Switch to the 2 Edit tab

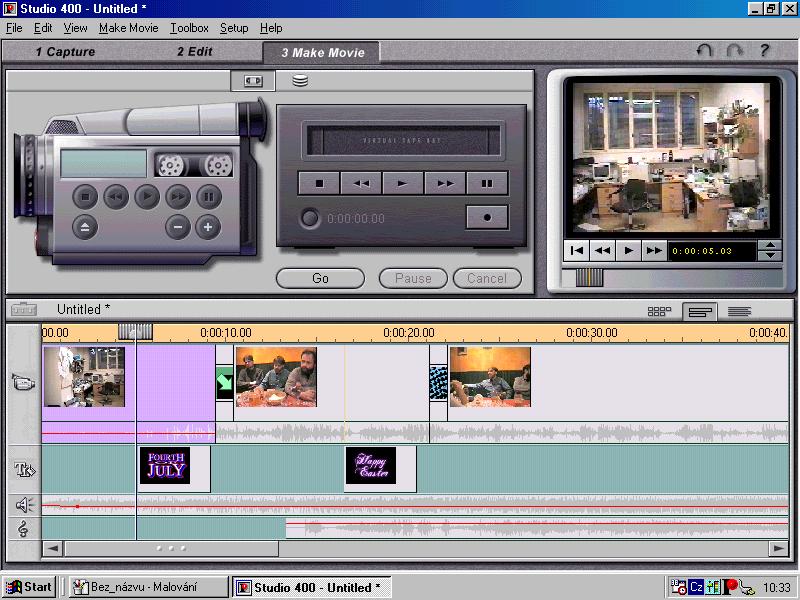coord(194,52)
